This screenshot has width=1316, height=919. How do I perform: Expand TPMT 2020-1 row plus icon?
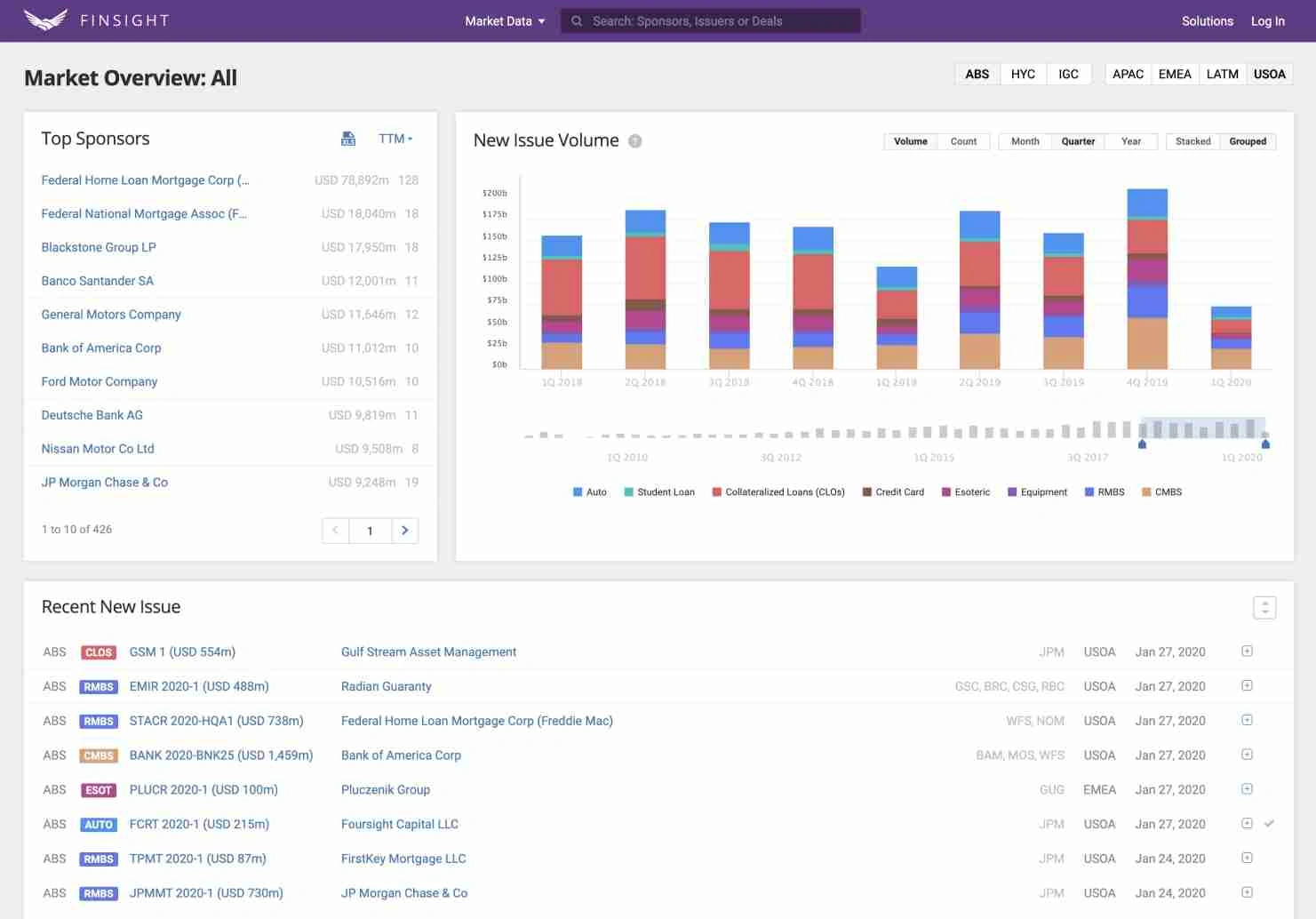point(1247,858)
